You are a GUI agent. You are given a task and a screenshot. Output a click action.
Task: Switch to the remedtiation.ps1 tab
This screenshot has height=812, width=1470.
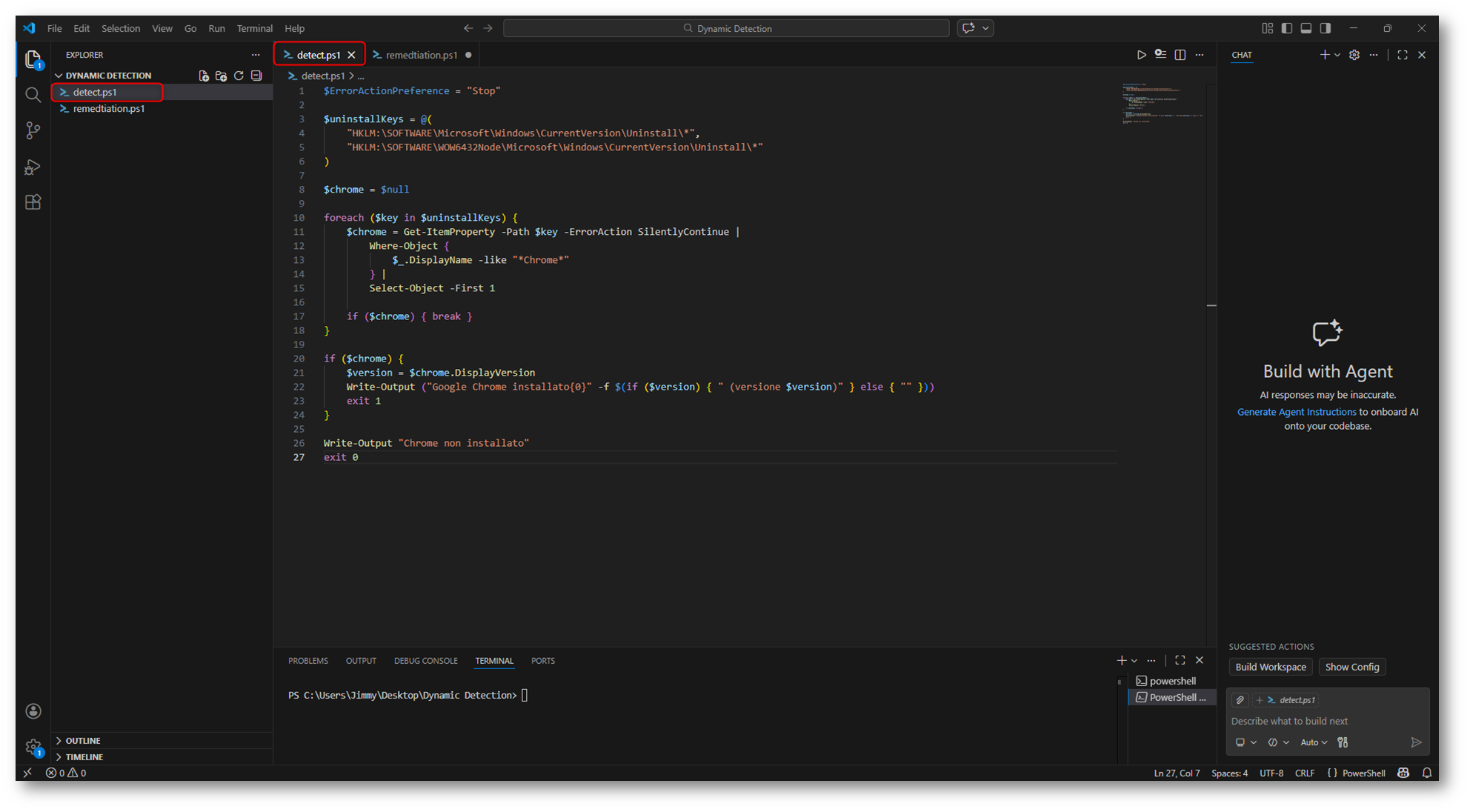421,55
